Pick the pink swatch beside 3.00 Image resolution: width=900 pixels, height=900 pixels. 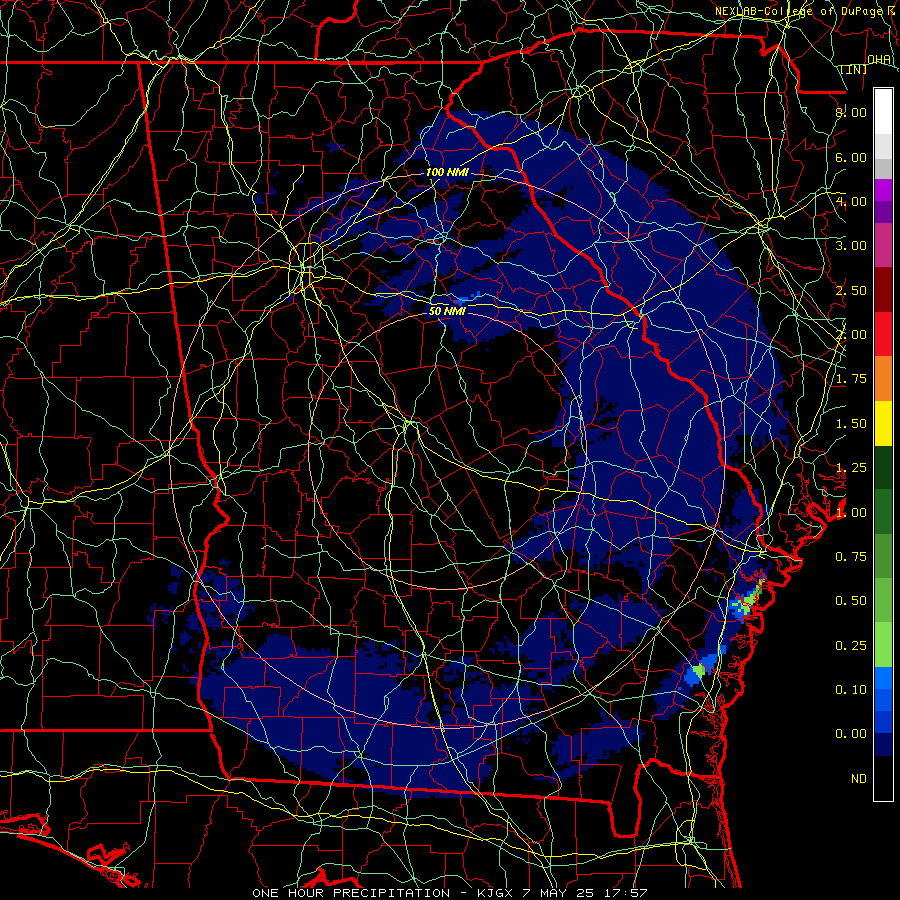(x=883, y=246)
